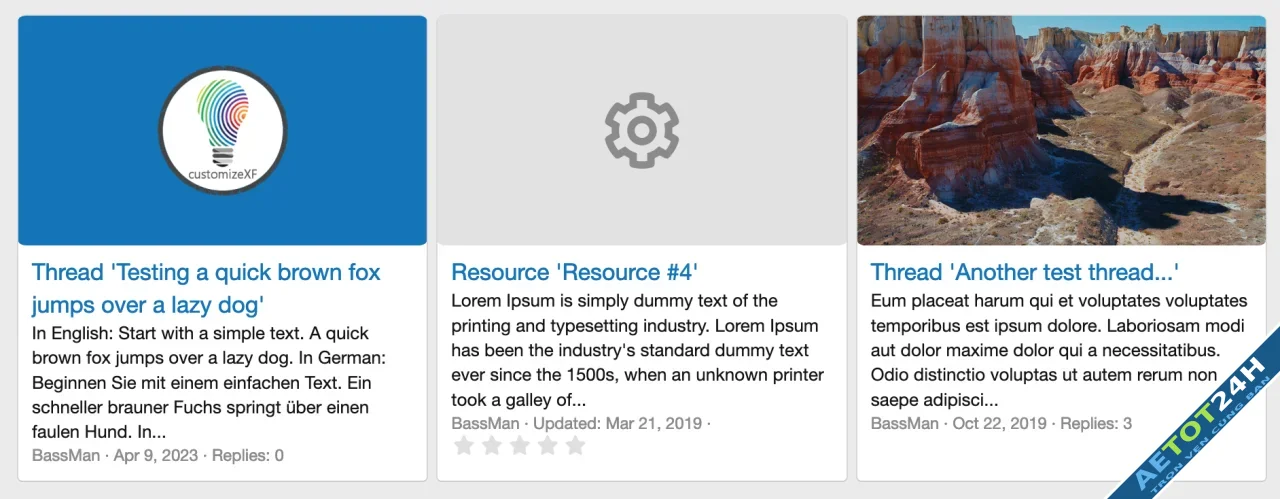This screenshot has width=1280, height=499.
Task: Click the 'Updated: Mar 21, 2019' date
Action: 618,423
